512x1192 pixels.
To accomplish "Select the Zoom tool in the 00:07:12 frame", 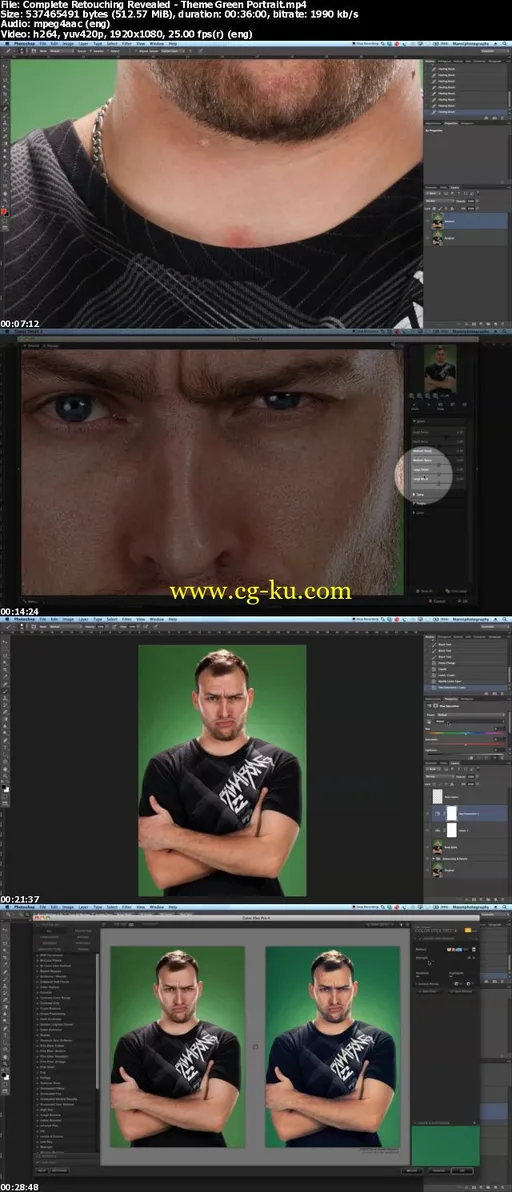I will pyautogui.click(x=5, y=199).
